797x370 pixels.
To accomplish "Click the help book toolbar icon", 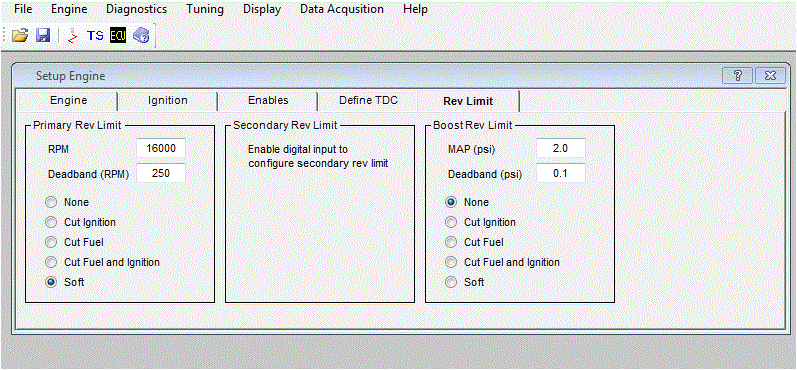I will coord(141,36).
